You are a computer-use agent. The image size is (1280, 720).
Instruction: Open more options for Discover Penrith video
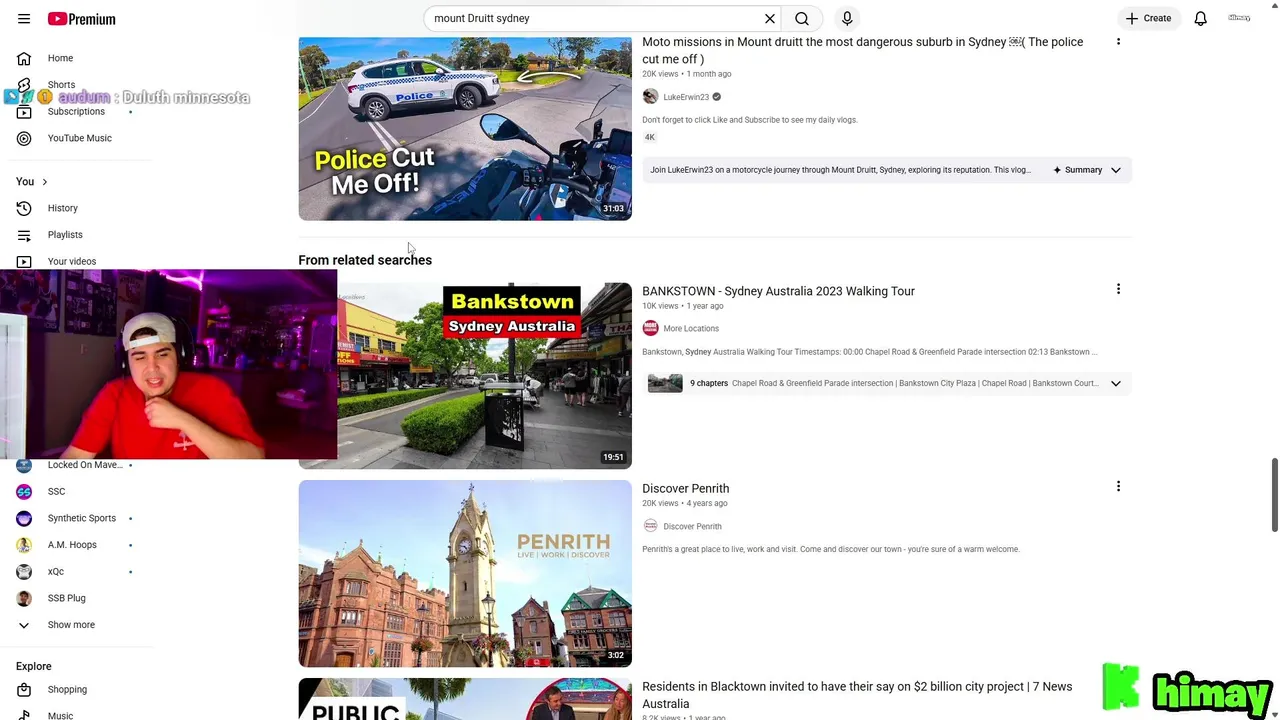(x=1118, y=487)
